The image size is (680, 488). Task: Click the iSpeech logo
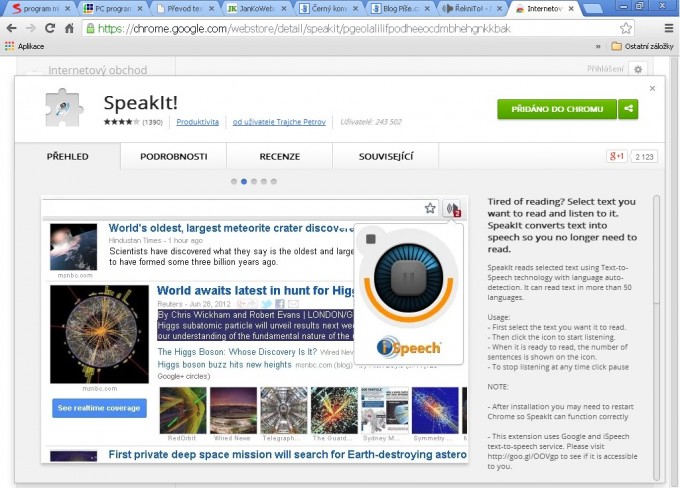[409, 347]
